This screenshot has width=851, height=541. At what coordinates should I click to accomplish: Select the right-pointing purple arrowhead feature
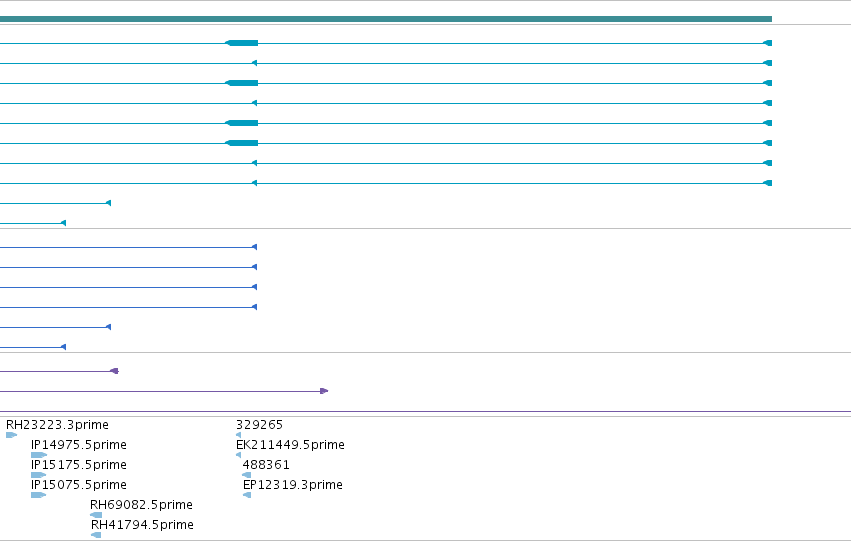tap(324, 391)
